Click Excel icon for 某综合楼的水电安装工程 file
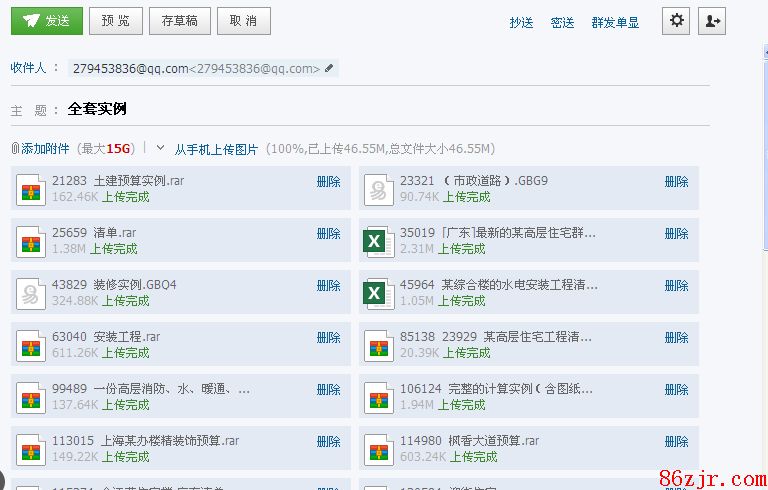 click(x=375, y=293)
